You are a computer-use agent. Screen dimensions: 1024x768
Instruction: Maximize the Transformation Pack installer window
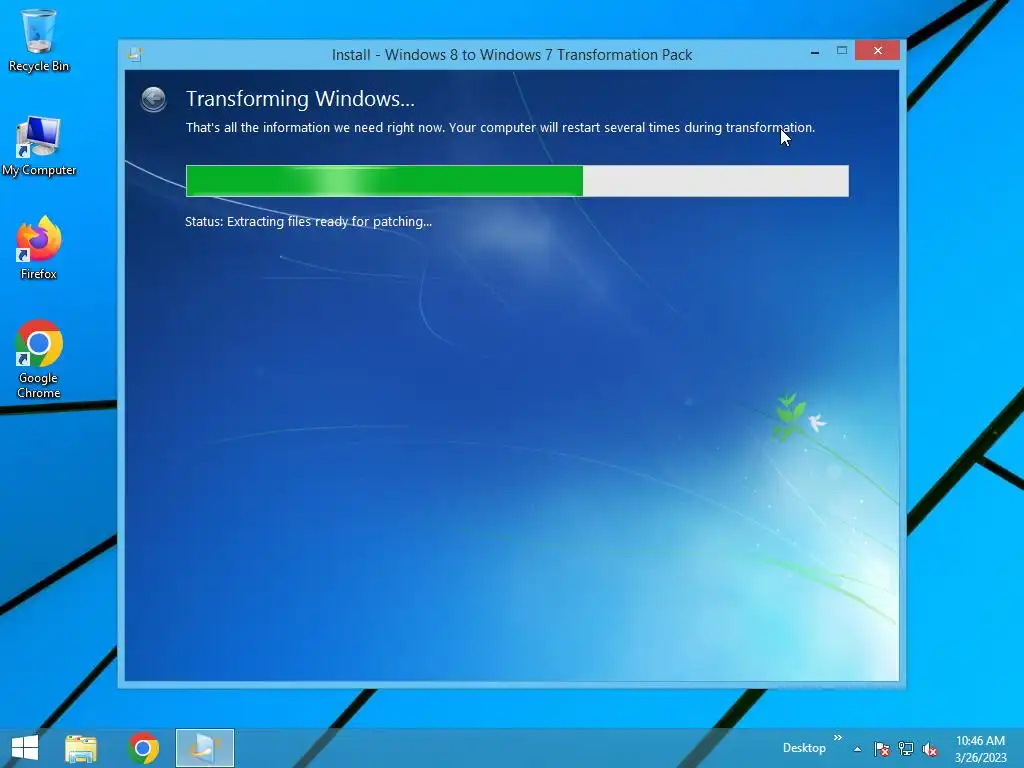click(x=842, y=50)
